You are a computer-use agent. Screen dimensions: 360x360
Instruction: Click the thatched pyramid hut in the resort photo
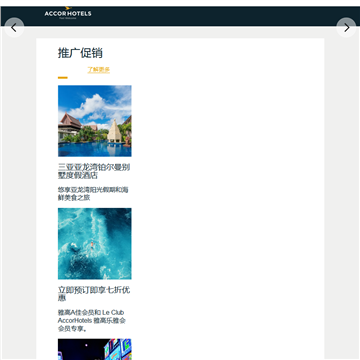pyautogui.click(x=114, y=131)
